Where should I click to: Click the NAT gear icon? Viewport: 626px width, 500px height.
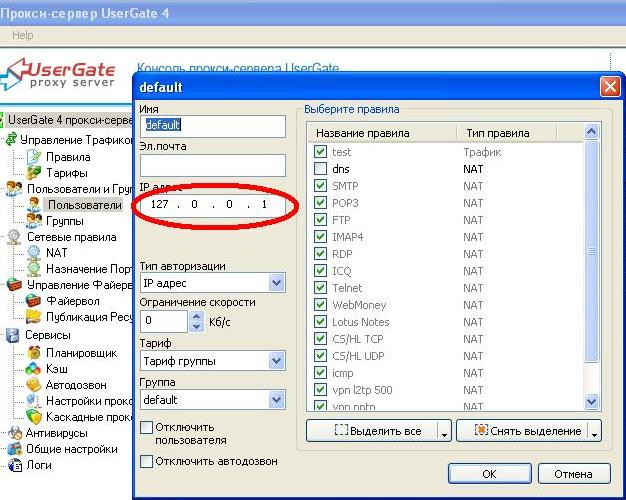(x=34, y=253)
